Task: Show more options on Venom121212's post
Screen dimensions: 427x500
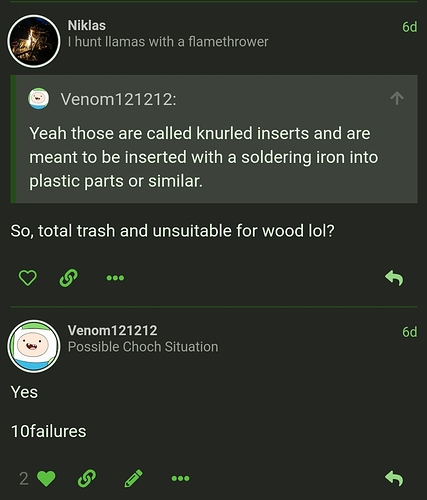Action: click(180, 479)
